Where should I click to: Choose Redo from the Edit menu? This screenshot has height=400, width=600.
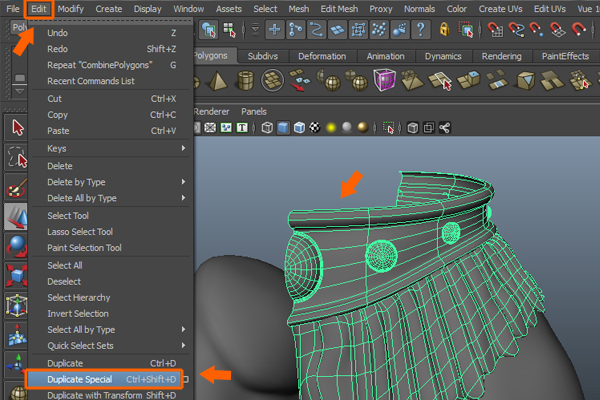pos(110,49)
